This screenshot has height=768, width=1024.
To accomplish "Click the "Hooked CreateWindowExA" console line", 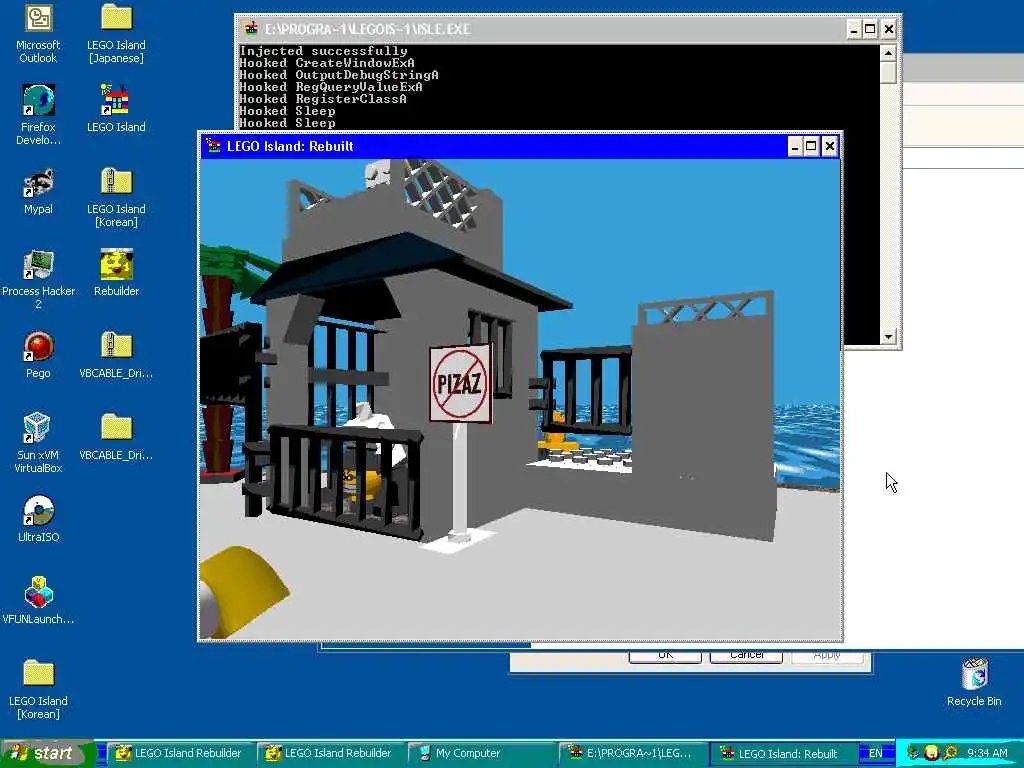I will click(327, 63).
